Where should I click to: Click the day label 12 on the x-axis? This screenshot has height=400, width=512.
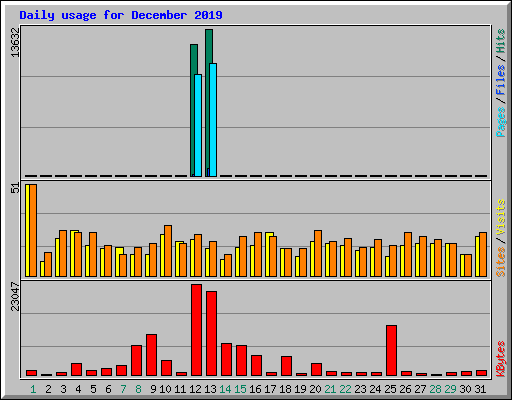click(195, 389)
